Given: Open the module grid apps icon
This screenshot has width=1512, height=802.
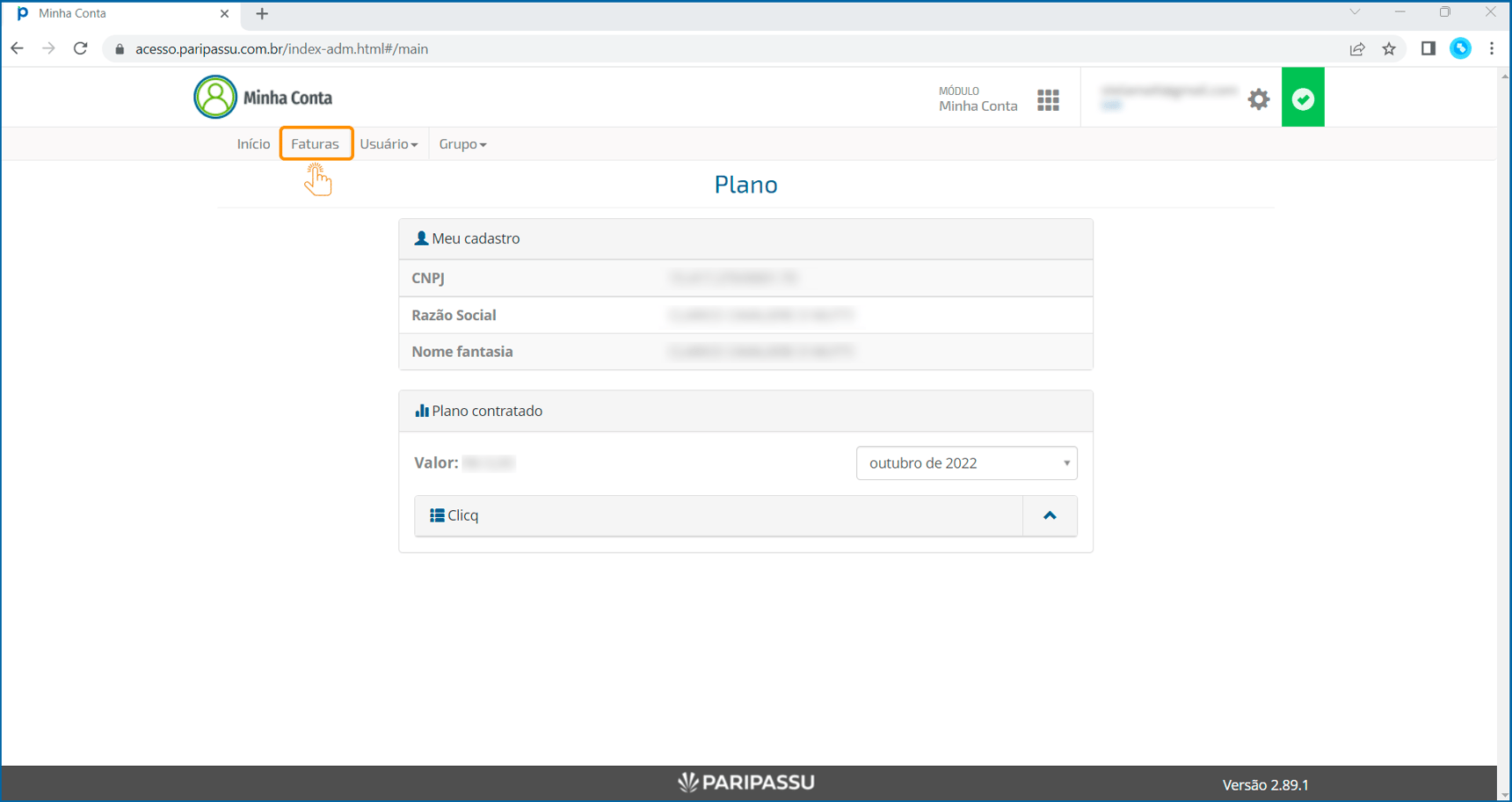Looking at the screenshot, I should (x=1048, y=99).
